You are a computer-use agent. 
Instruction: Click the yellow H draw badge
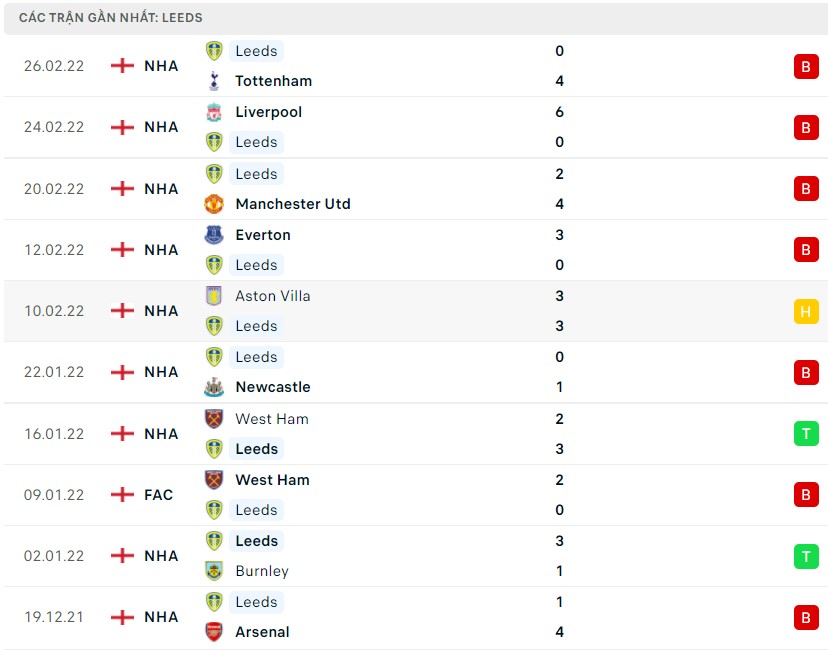[x=806, y=311]
